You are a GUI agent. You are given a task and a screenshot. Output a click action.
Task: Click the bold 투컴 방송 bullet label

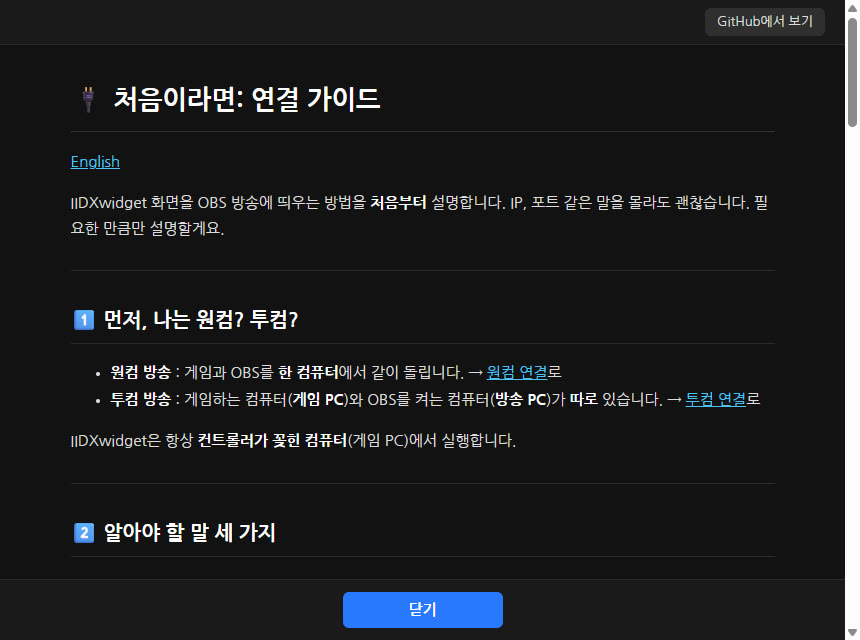tap(141, 399)
